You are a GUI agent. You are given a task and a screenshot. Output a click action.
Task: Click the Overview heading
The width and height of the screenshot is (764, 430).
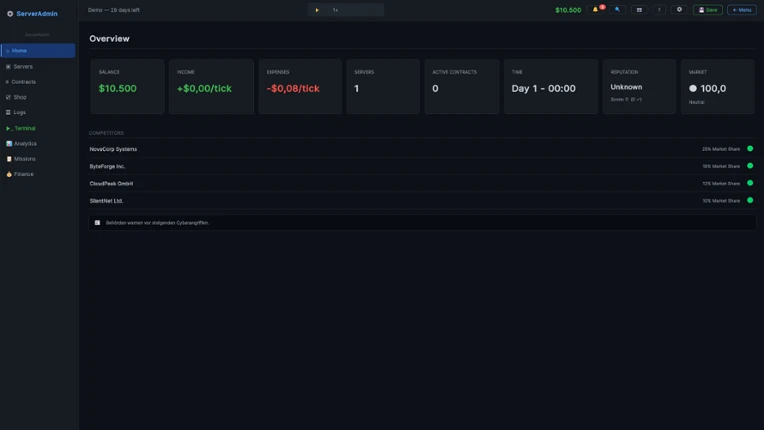109,38
